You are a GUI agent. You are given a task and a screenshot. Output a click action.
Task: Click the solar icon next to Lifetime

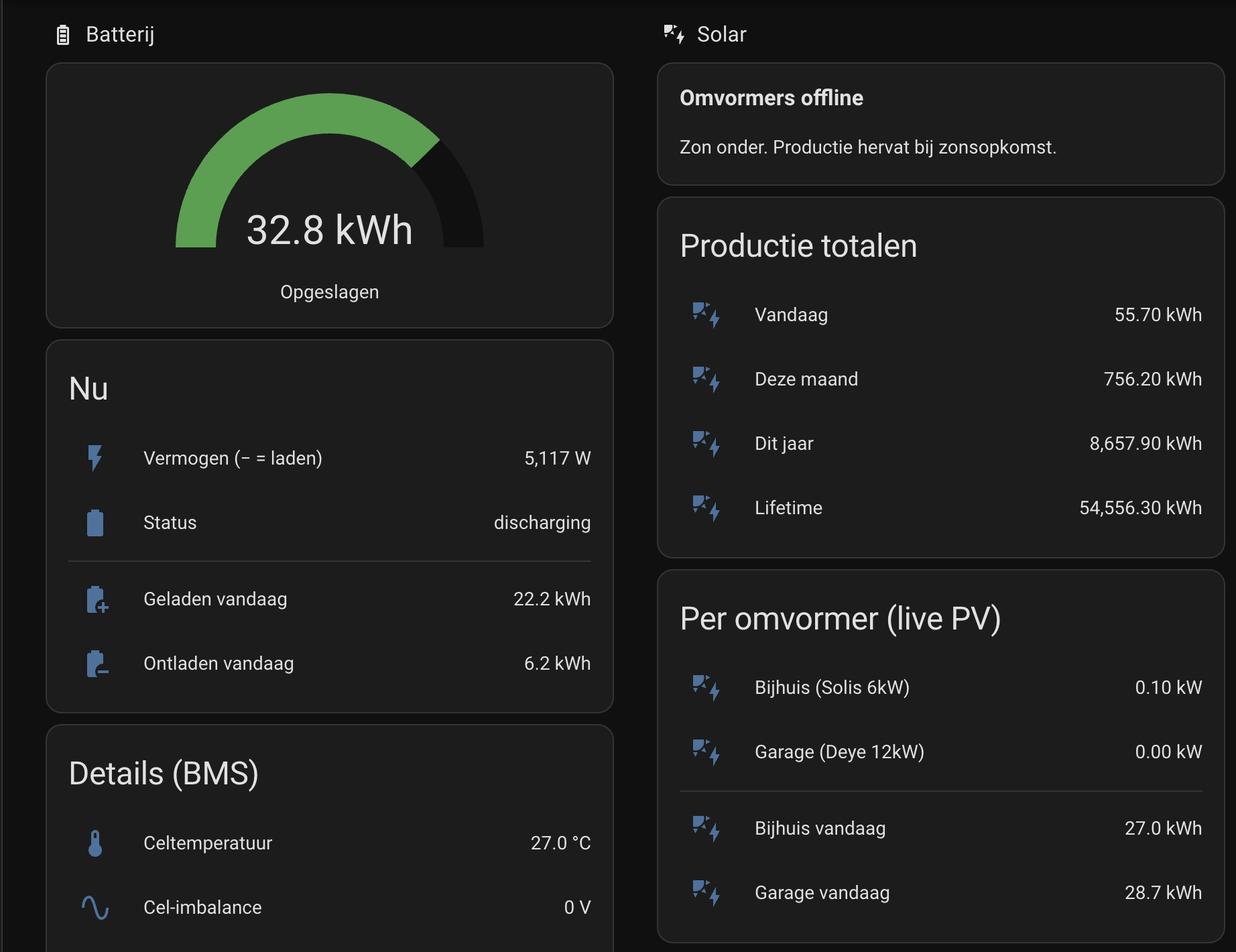(x=706, y=508)
